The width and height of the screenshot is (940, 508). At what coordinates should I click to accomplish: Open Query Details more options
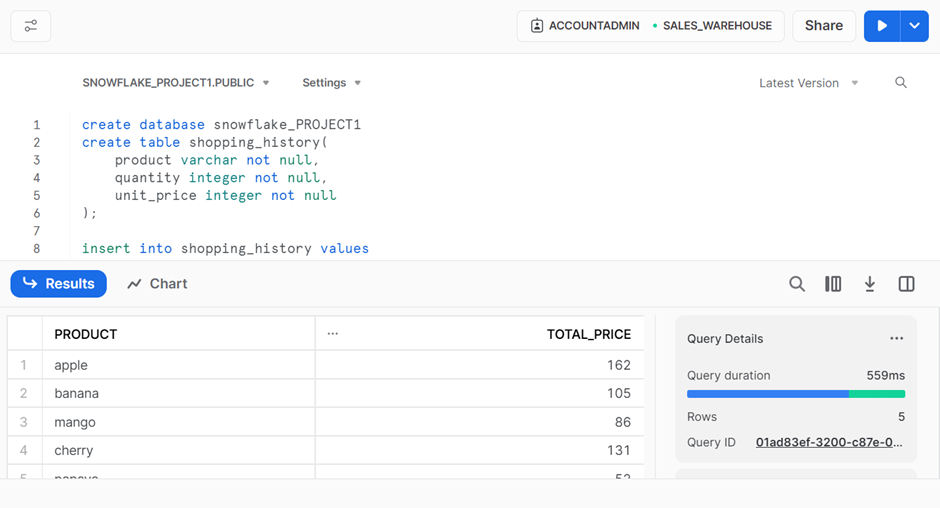(x=896, y=339)
